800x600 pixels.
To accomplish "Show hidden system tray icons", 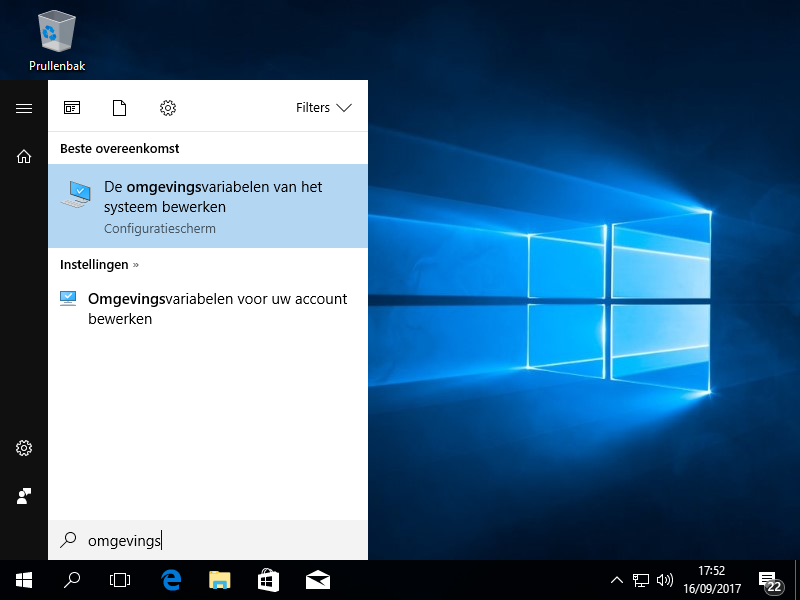I will 617,580.
